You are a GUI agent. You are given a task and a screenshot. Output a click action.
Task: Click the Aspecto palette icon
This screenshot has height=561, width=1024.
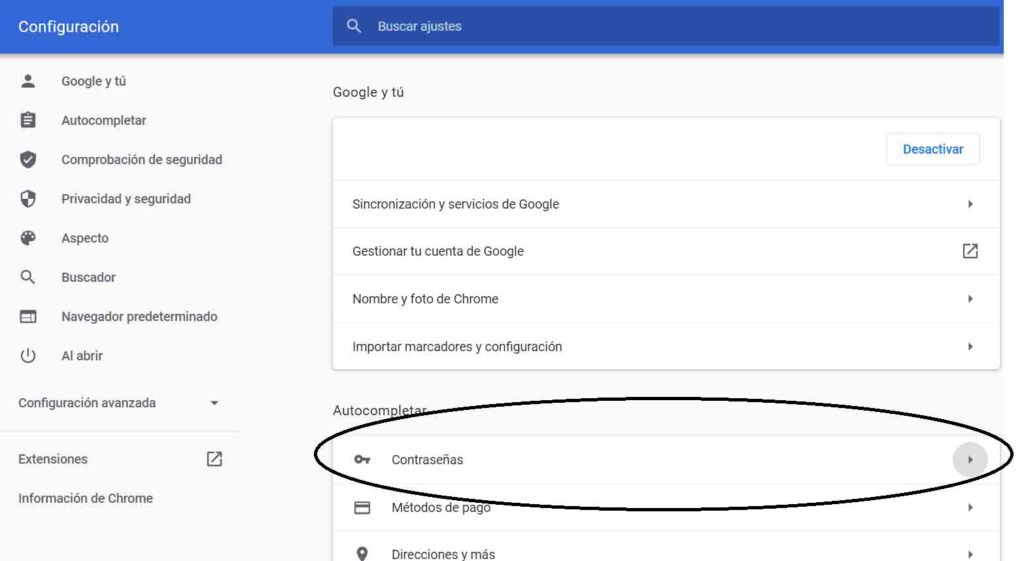[x=28, y=238]
